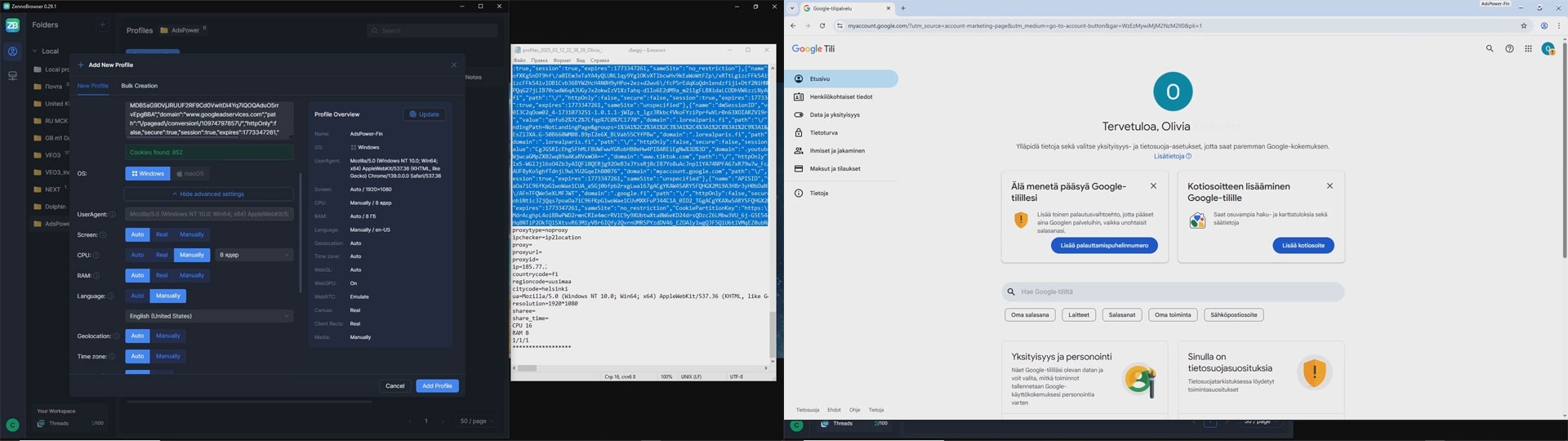1568x441 pixels.
Task: Set Geolocation to Manually
Action: pos(168,336)
